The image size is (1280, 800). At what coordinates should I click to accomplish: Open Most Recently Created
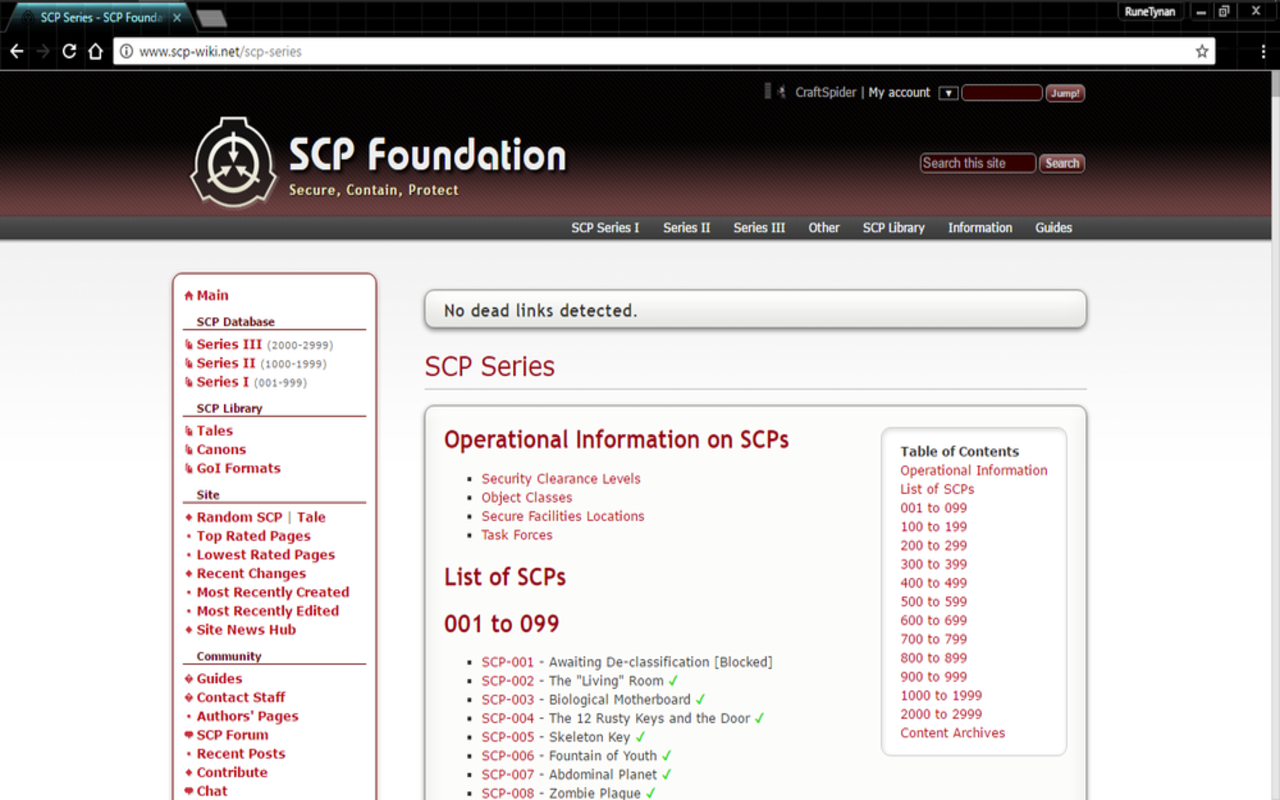tap(273, 592)
